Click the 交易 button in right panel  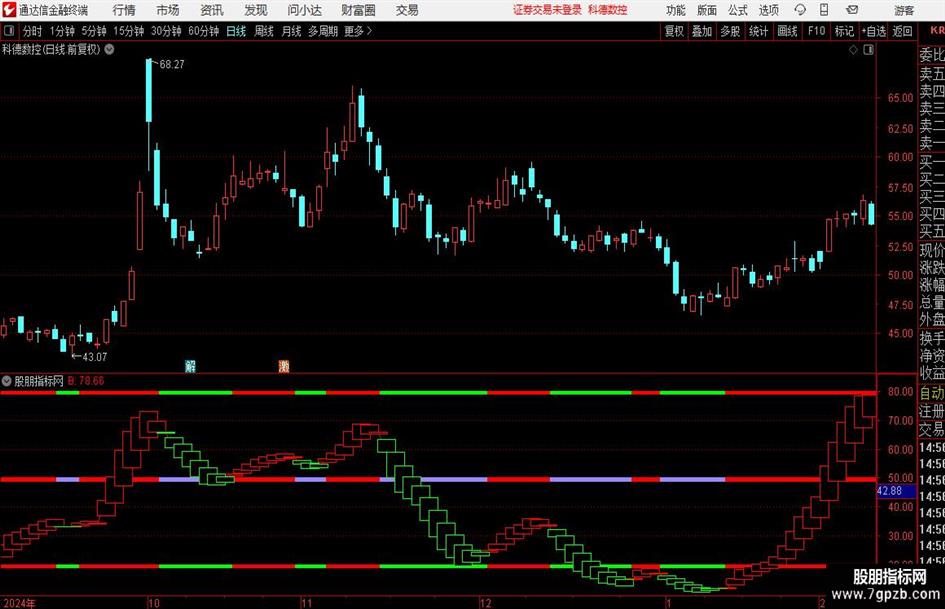click(x=932, y=429)
